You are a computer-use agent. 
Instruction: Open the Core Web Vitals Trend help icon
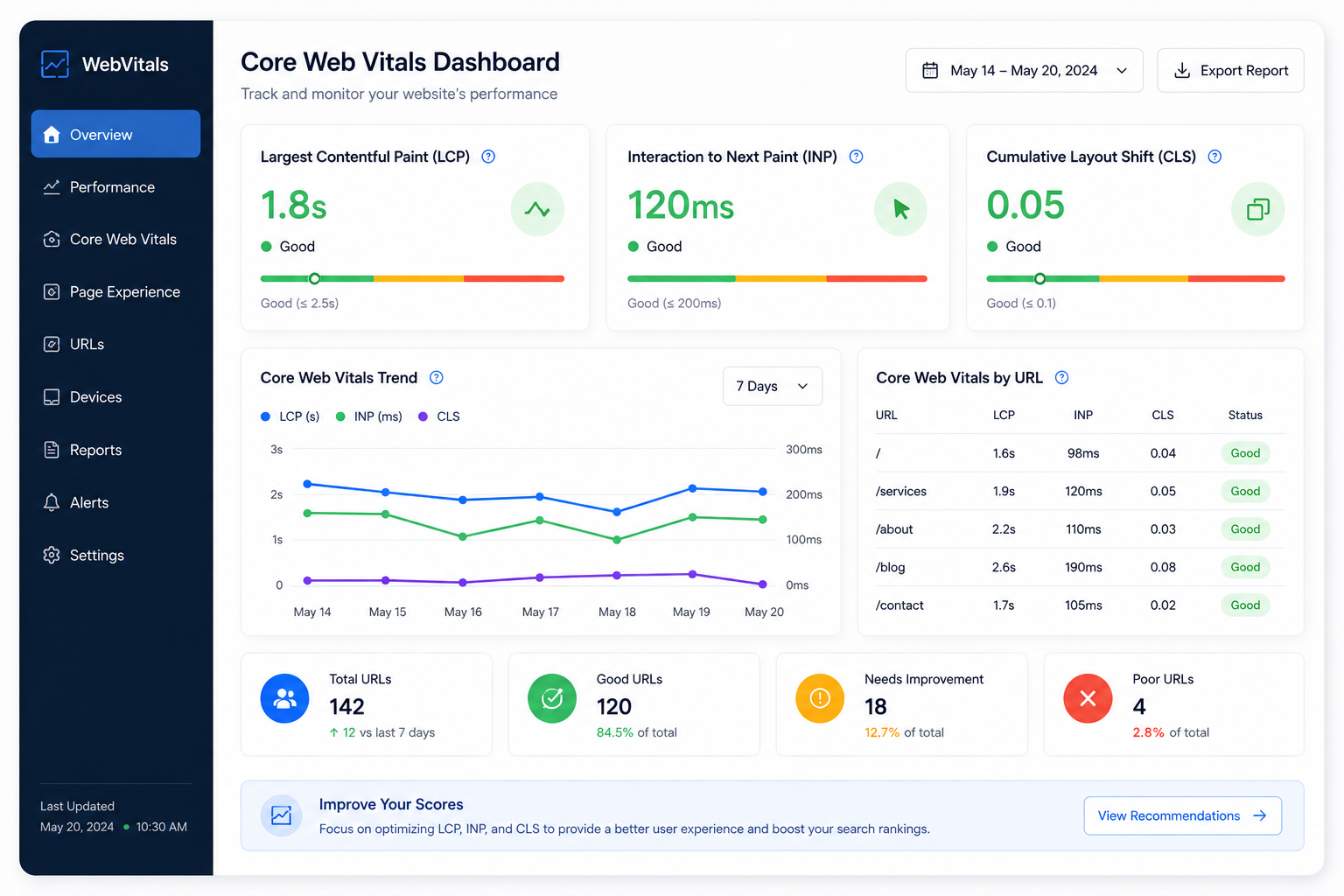pos(437,377)
